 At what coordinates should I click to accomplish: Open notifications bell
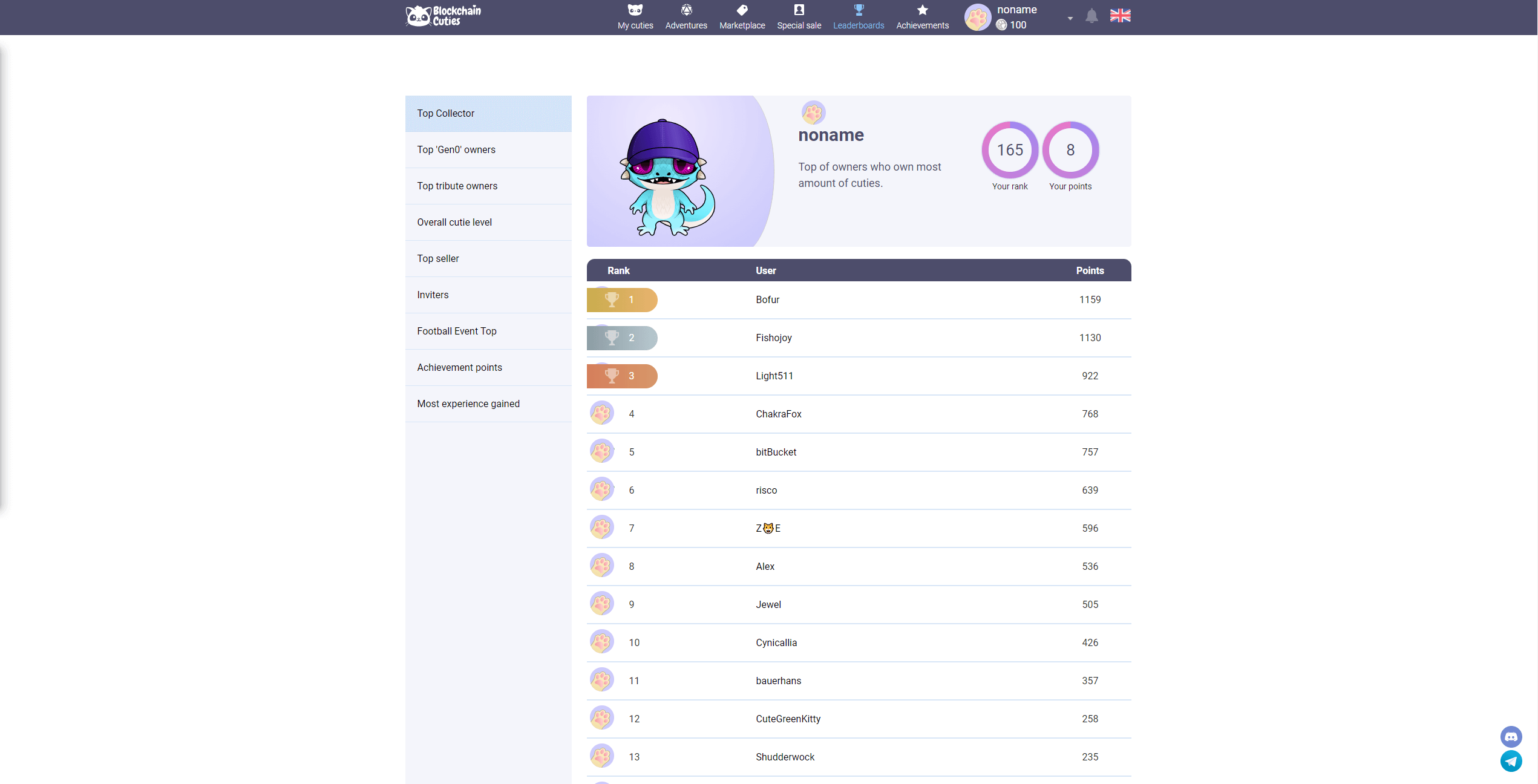[x=1091, y=16]
